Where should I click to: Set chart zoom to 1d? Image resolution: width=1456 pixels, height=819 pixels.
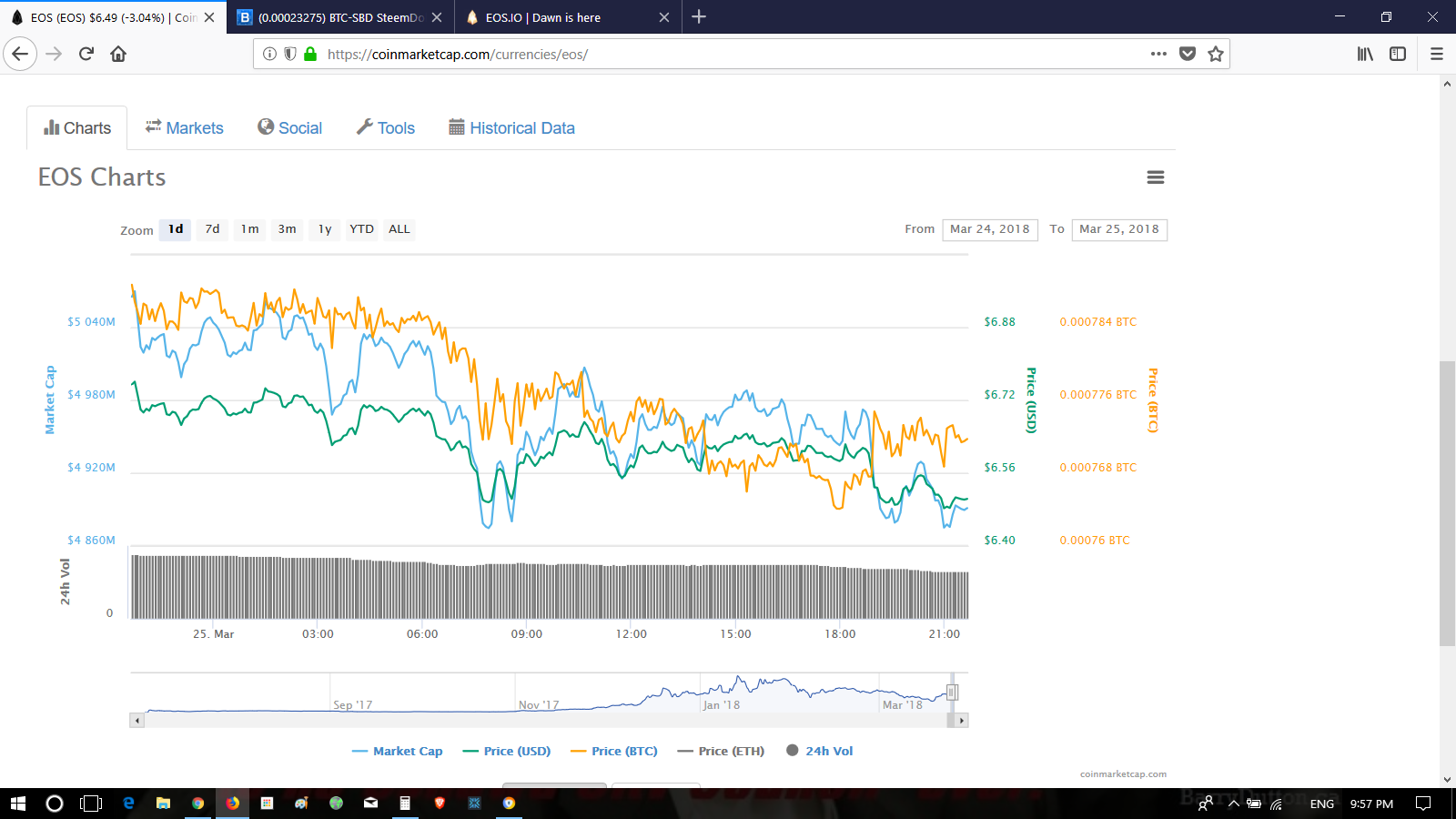point(176,229)
